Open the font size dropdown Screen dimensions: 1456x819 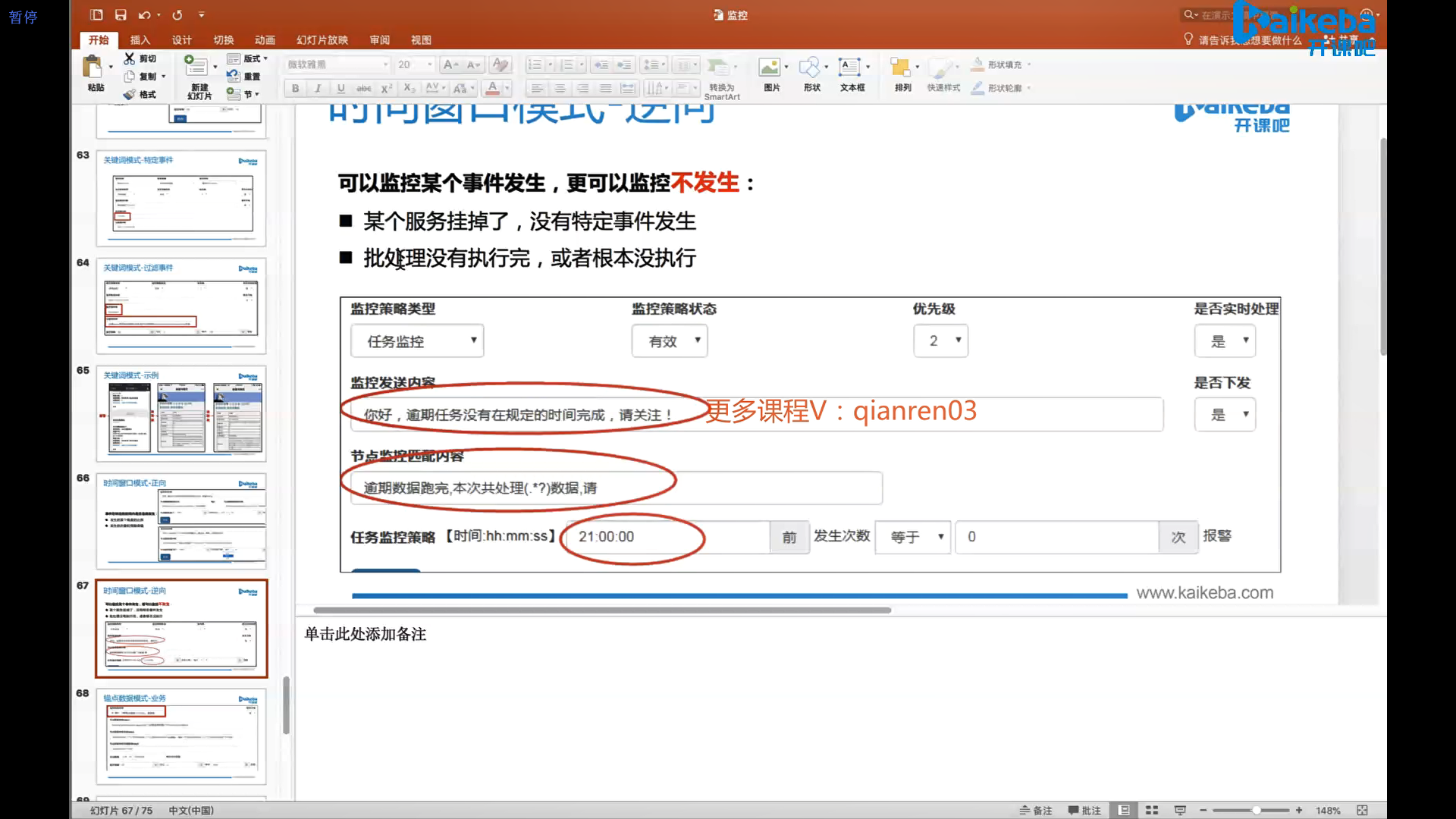coord(430,64)
